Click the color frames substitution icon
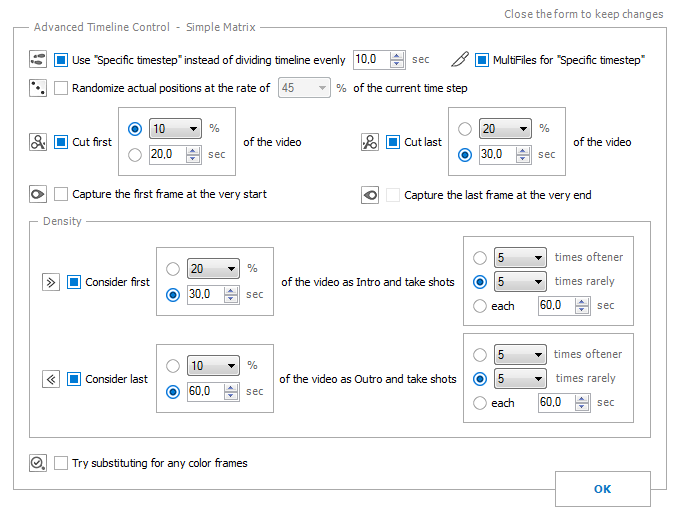 coord(38,463)
